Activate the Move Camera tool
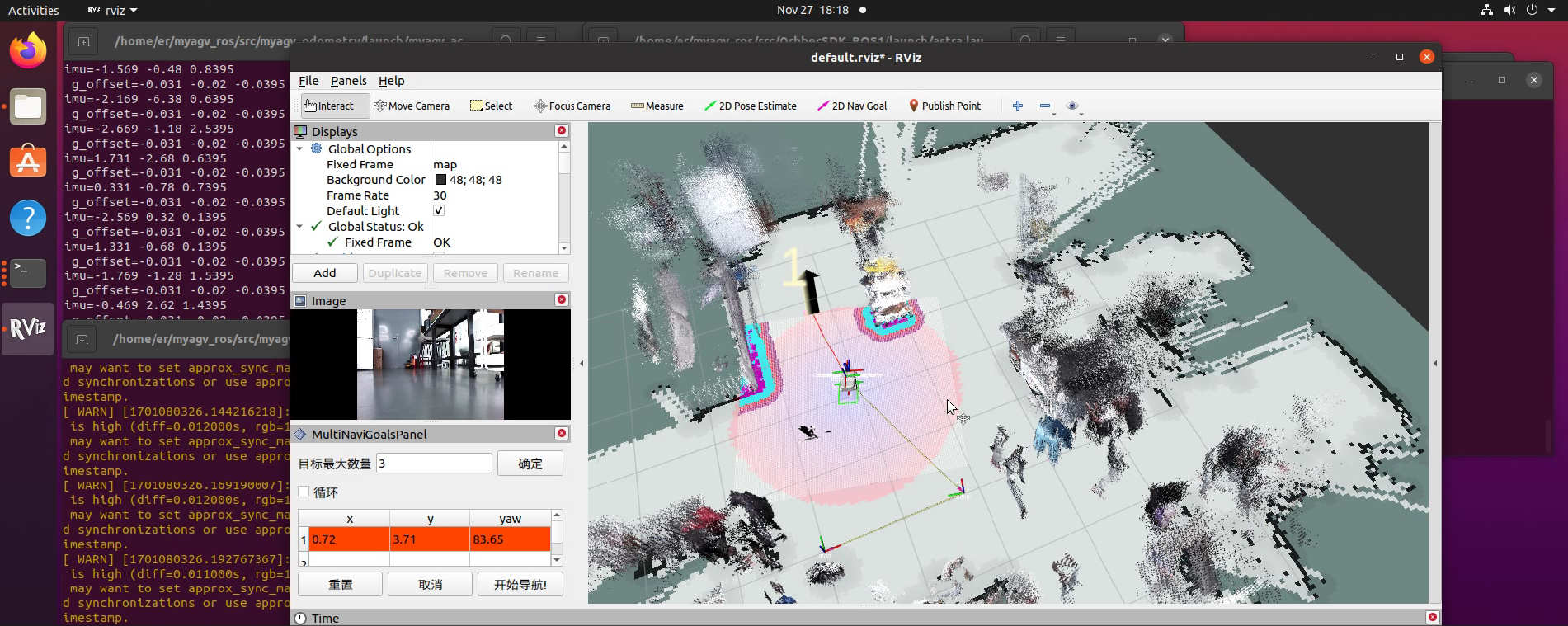This screenshot has width=1568, height=626. [412, 106]
